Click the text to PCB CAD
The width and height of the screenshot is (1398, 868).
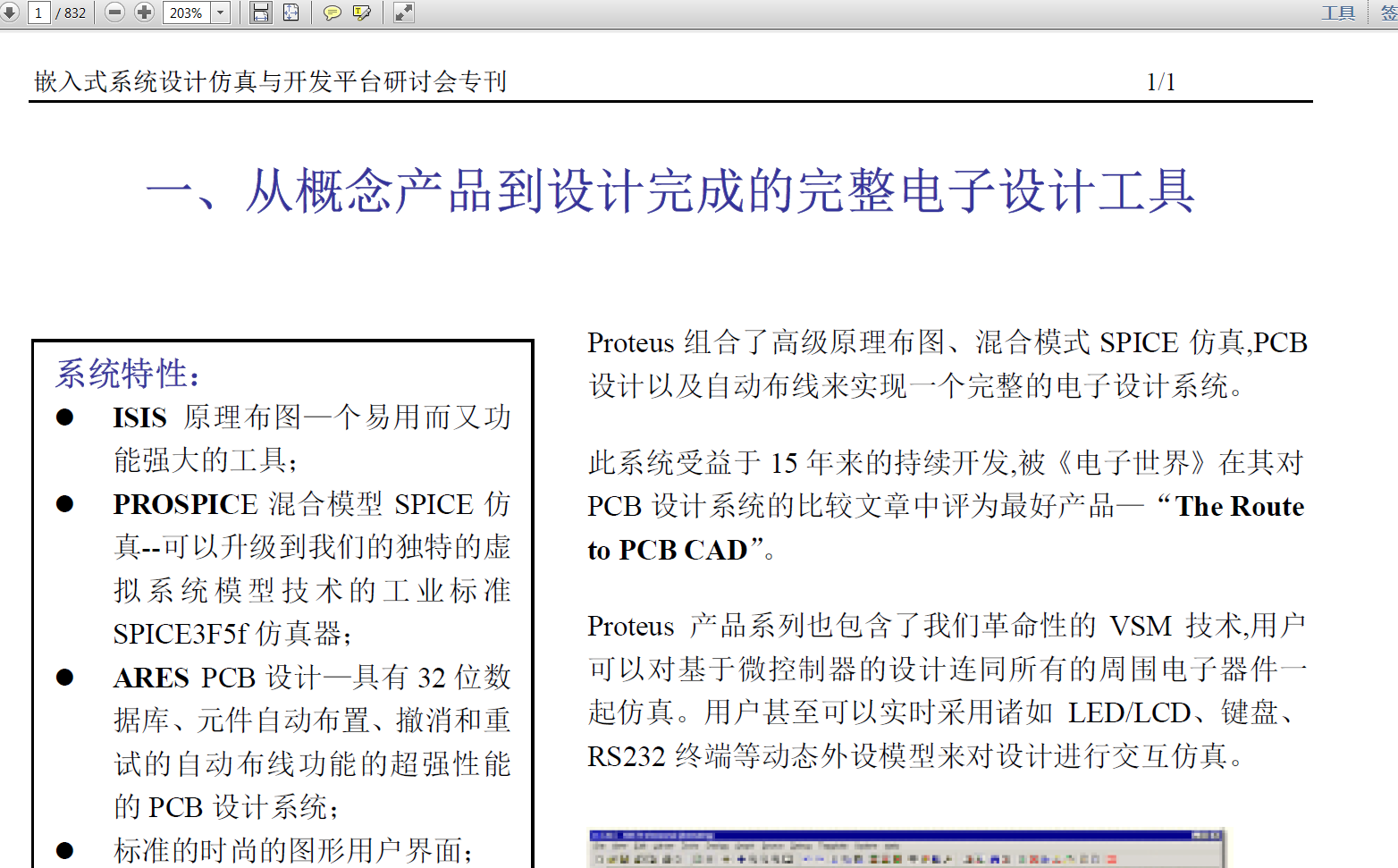click(667, 550)
